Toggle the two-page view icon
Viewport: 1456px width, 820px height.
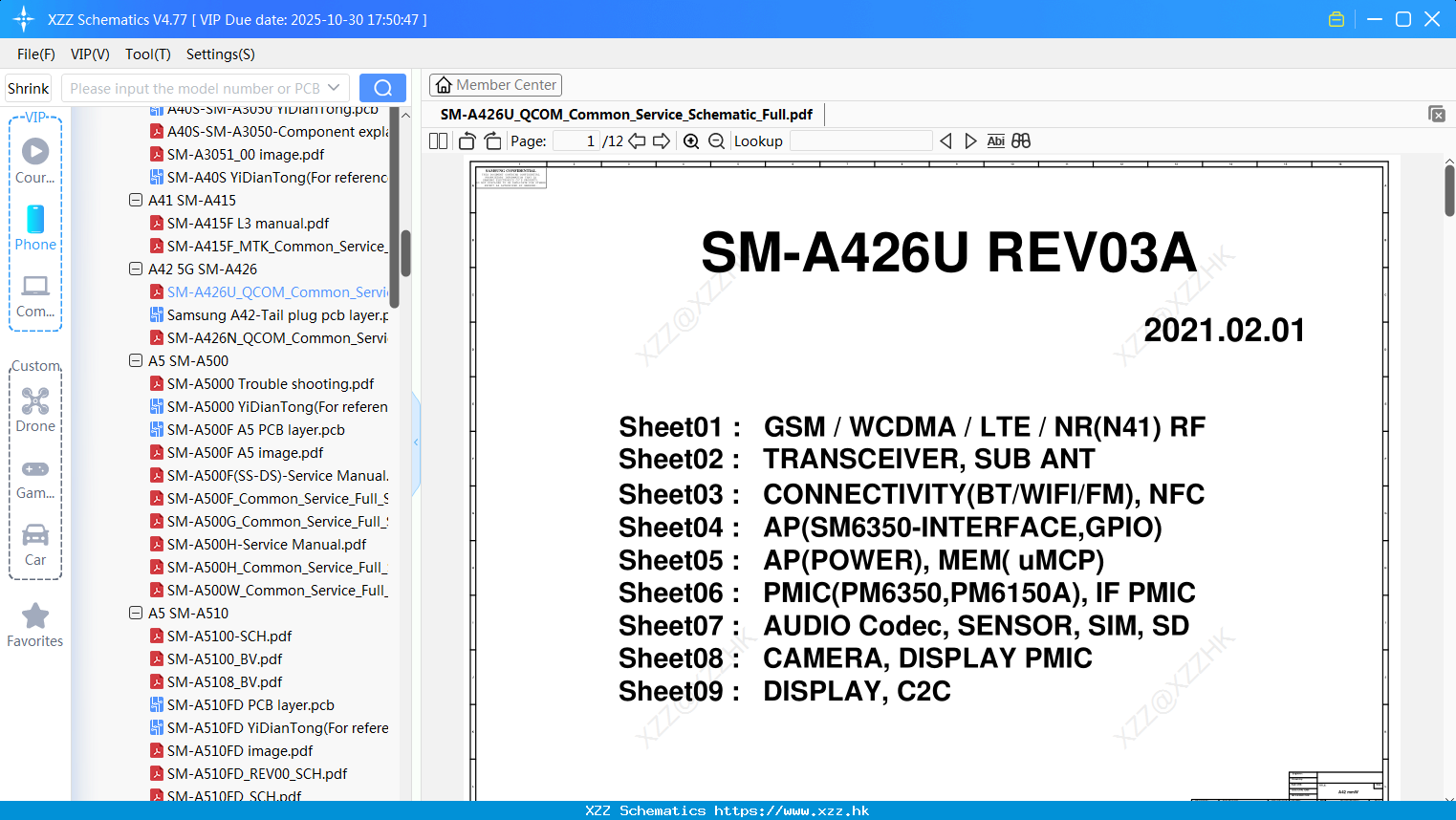pos(438,141)
